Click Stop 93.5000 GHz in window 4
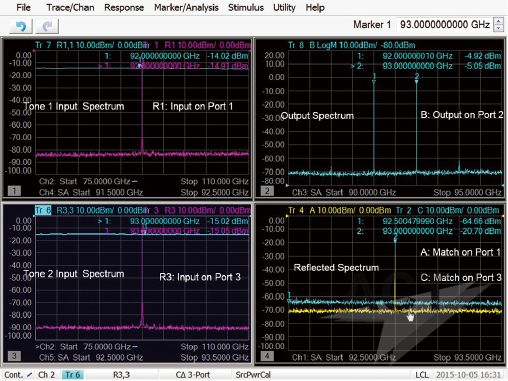This screenshot has width=508, height=381. [467, 357]
